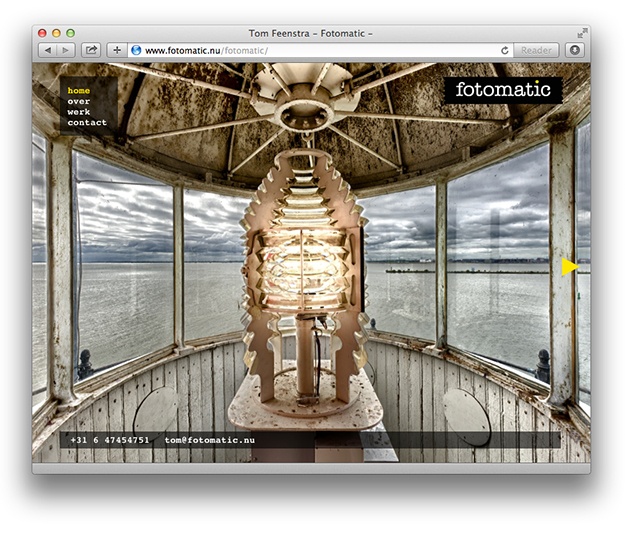
Task: Reload the page with the refresh icon
Action: (x=505, y=50)
